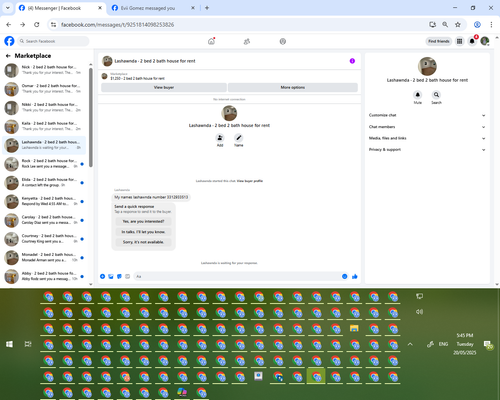Open Chrome zoom magnifier icon in address bar
Screen dimensions: 500x400
445,24
